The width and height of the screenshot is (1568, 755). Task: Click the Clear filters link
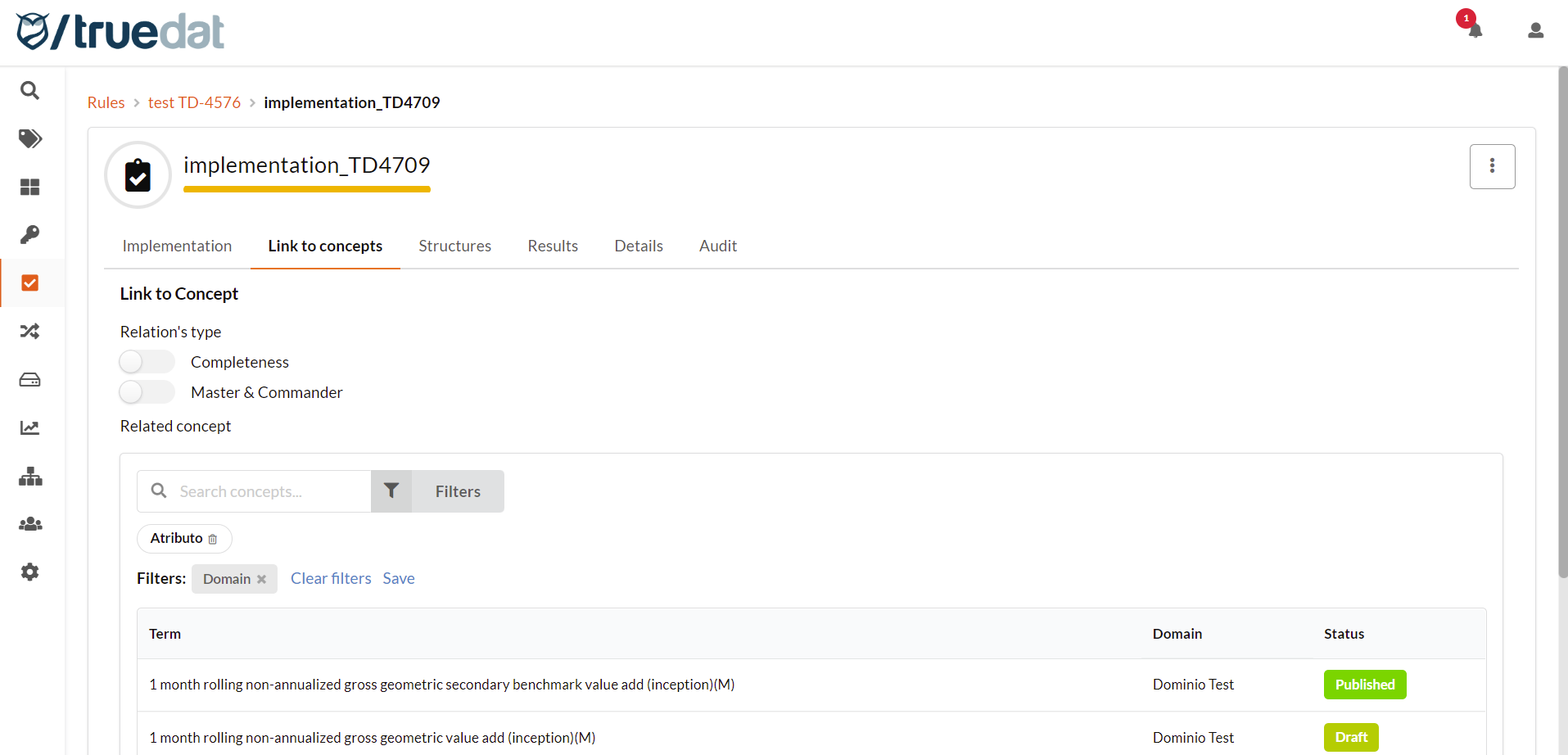coord(331,578)
